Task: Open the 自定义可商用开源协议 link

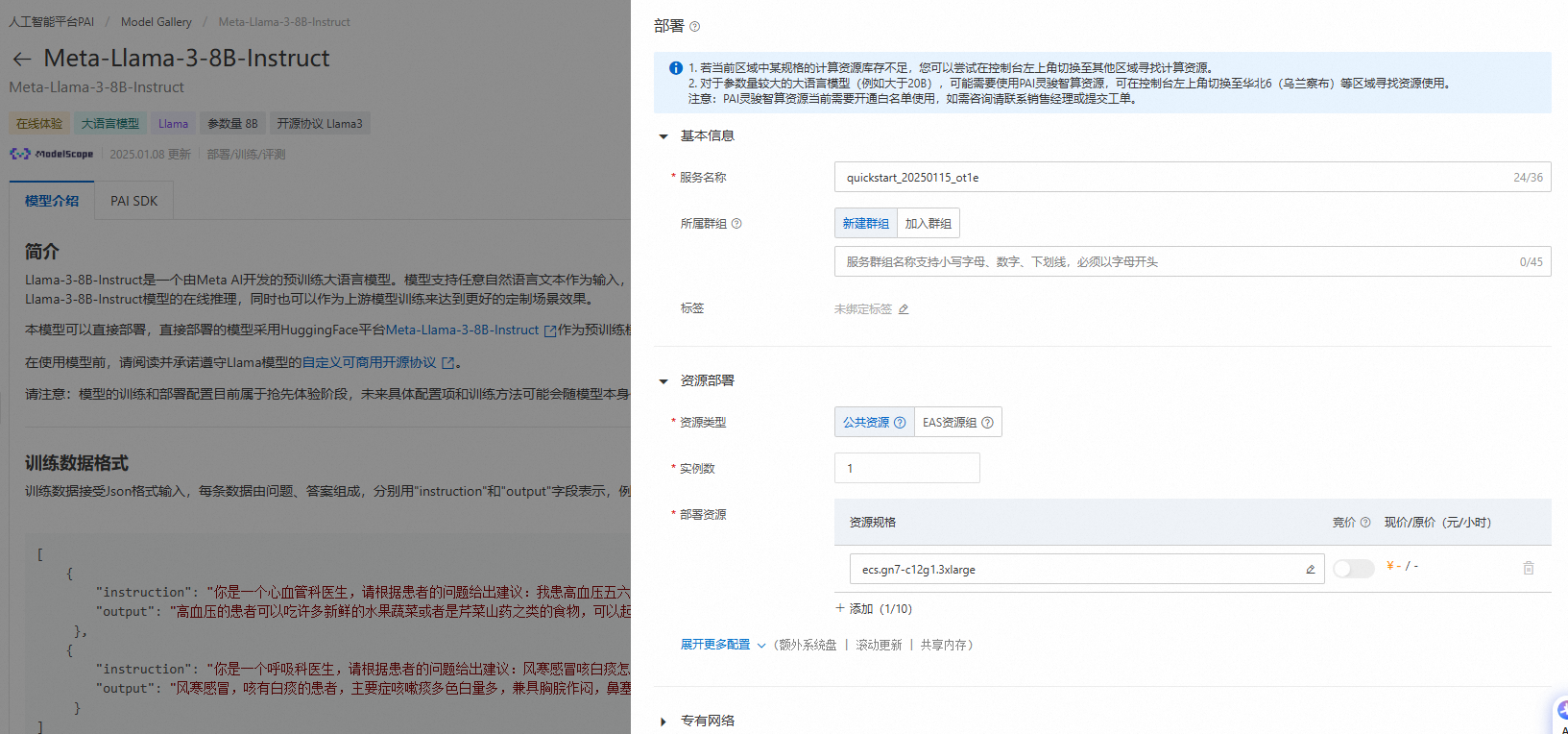Action: tap(370, 363)
